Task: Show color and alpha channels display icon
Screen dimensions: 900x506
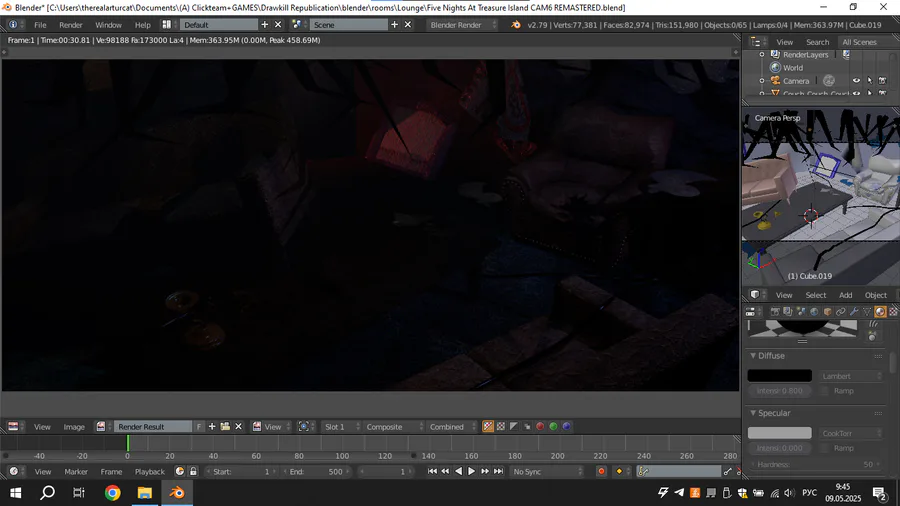Action: pos(488,426)
